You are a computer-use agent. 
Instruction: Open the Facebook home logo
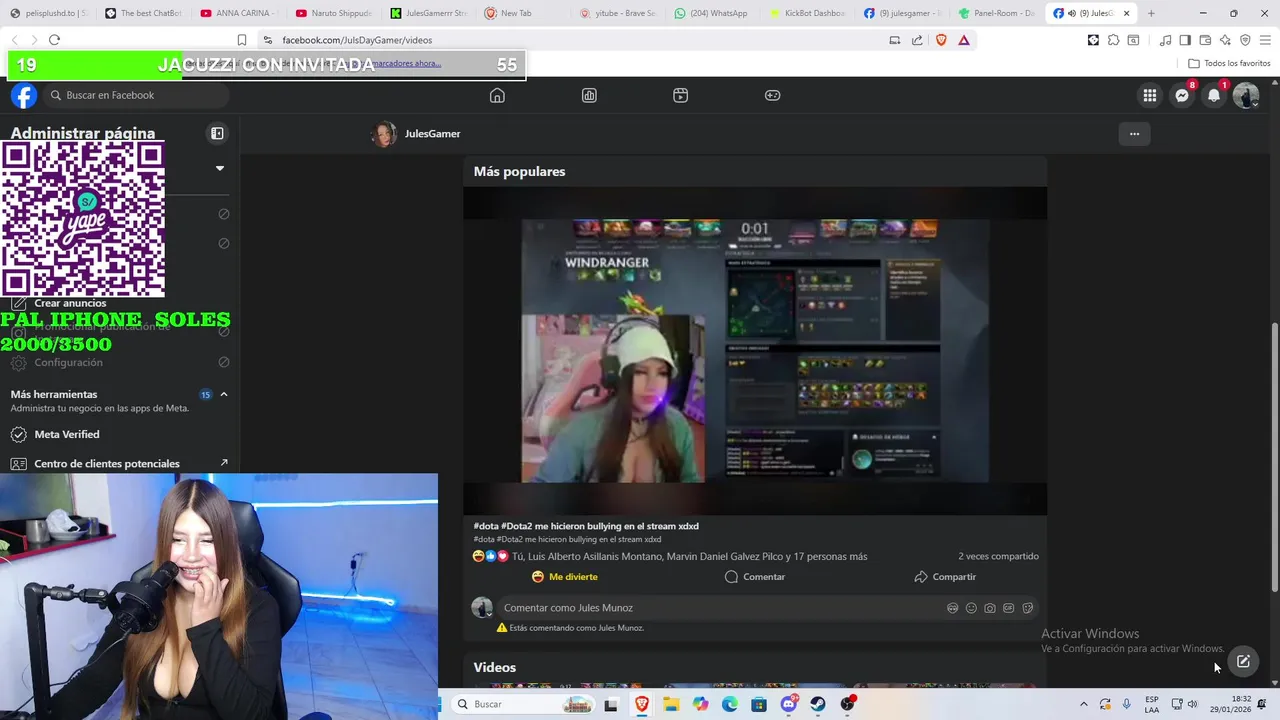[24, 95]
